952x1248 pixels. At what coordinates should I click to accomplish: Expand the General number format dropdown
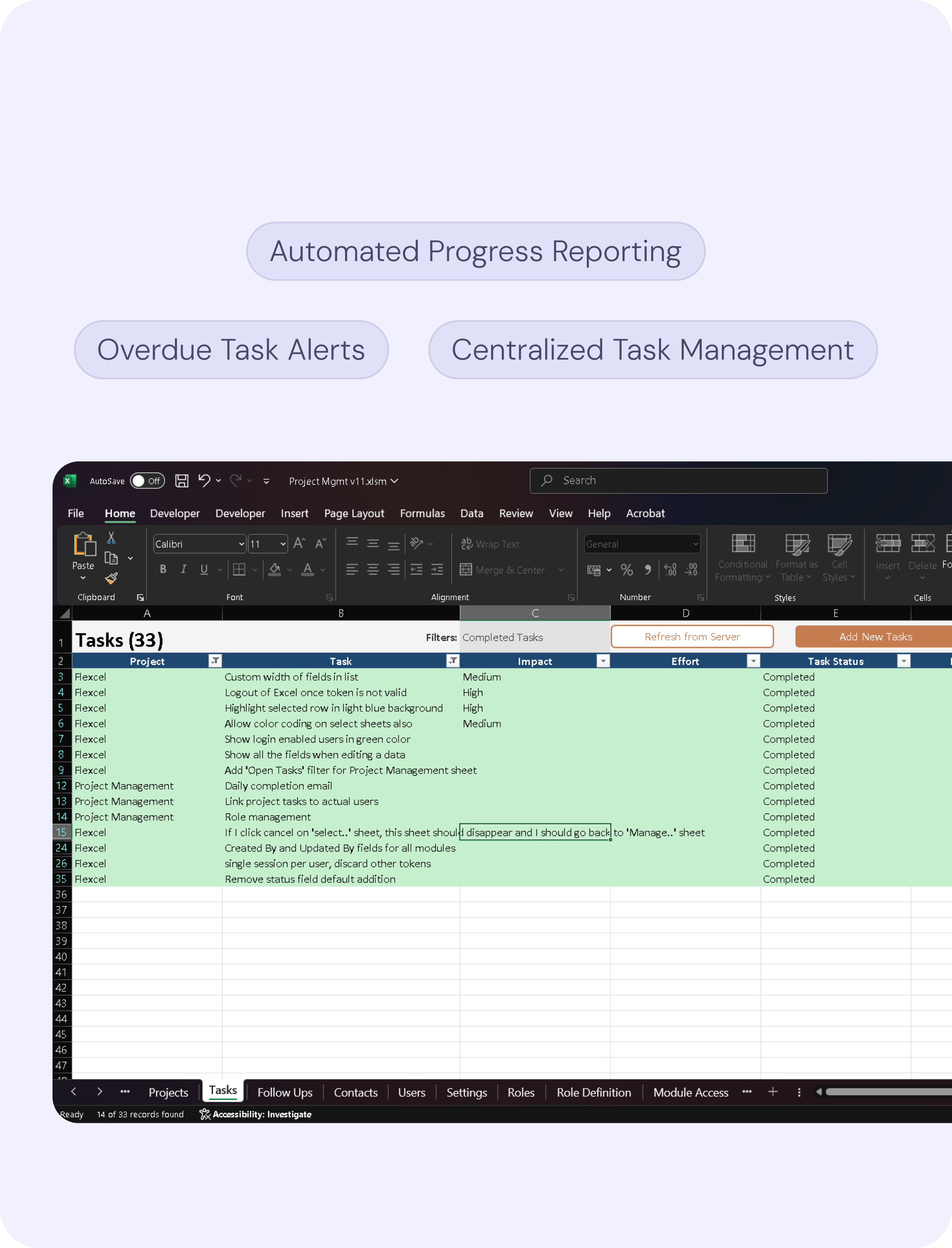pyautogui.click(x=695, y=544)
